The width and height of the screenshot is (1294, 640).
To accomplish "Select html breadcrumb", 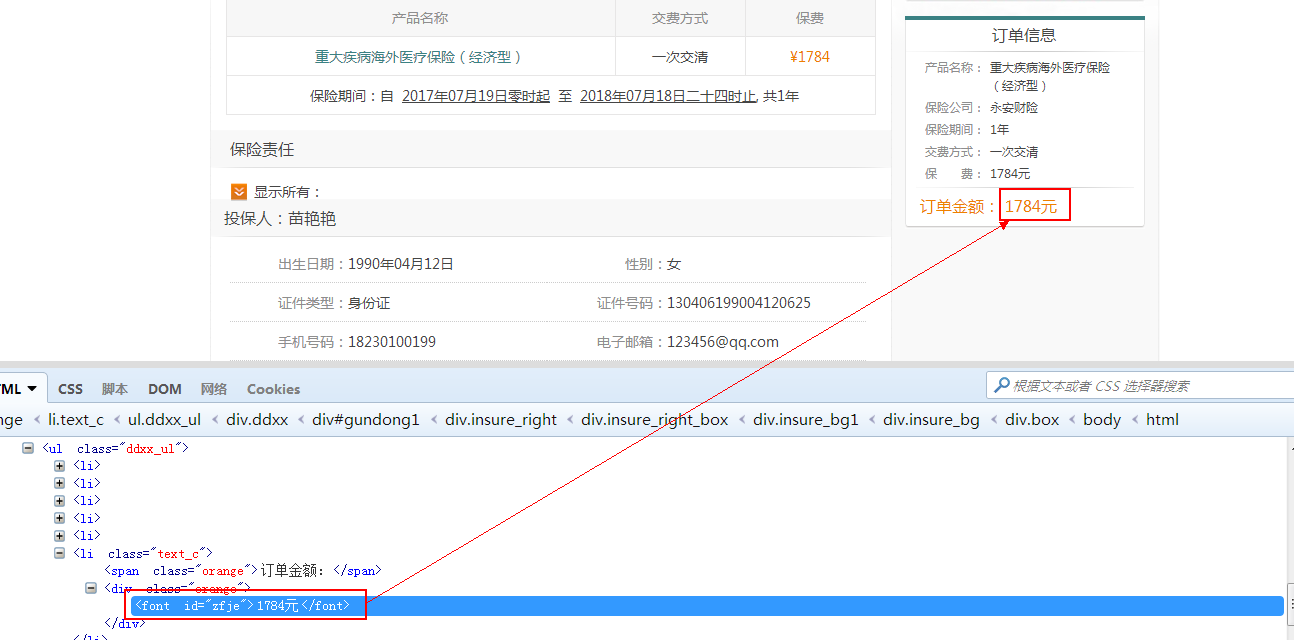I will point(1162,420).
